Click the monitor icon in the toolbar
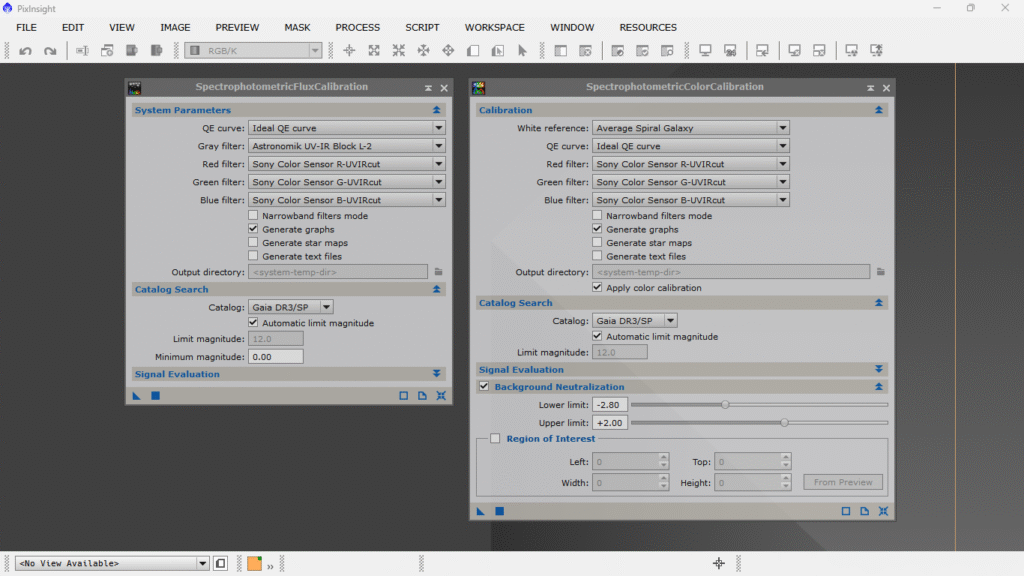Screen dimensions: 1024x576 tap(705, 51)
